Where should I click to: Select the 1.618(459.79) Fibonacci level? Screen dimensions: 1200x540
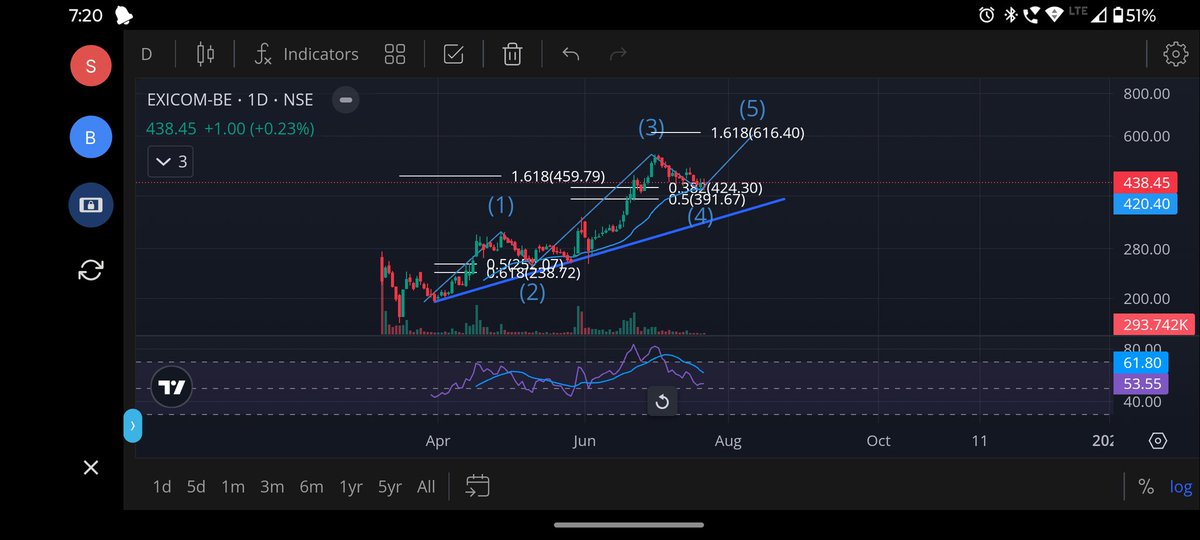(x=558, y=176)
